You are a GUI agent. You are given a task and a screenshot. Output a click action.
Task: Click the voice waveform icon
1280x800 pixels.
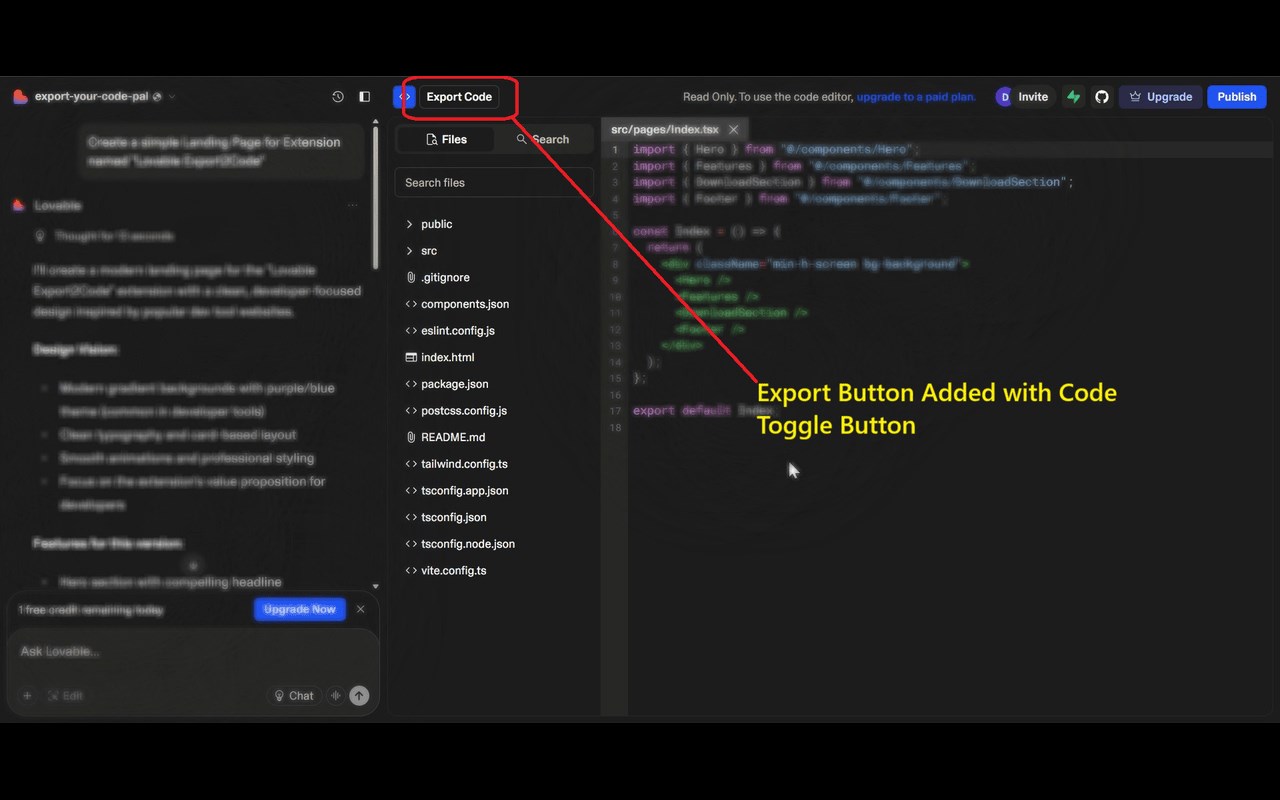(x=336, y=696)
